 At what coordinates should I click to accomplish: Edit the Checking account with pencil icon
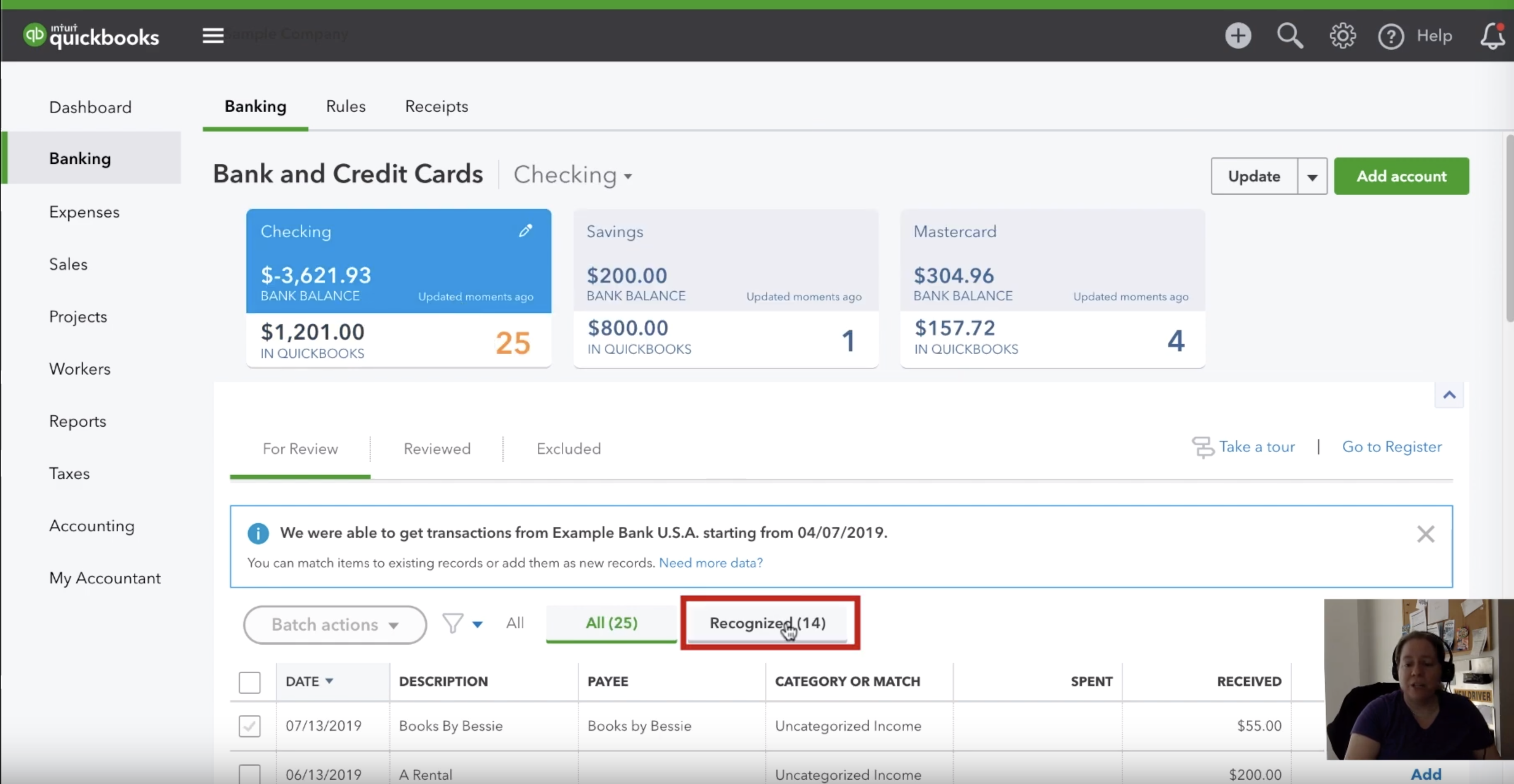coord(525,231)
